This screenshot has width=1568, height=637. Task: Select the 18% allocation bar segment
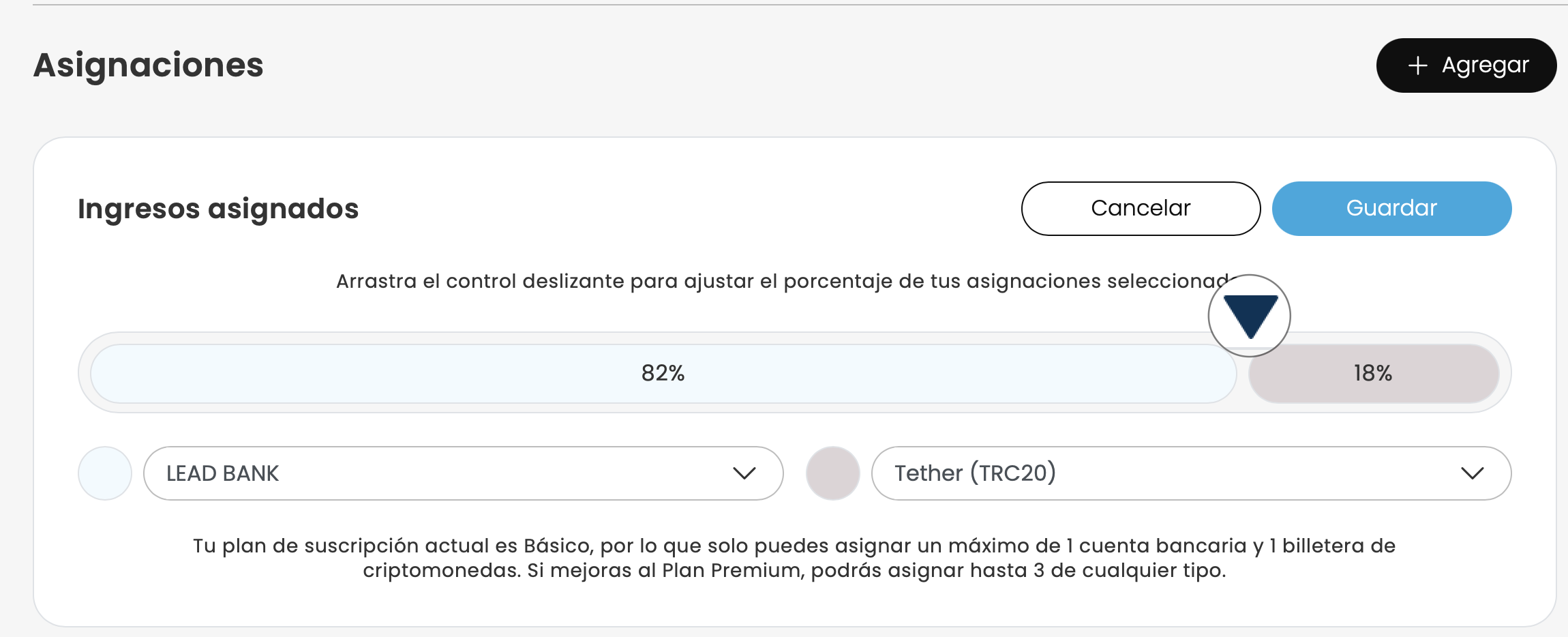(1432, 374)
